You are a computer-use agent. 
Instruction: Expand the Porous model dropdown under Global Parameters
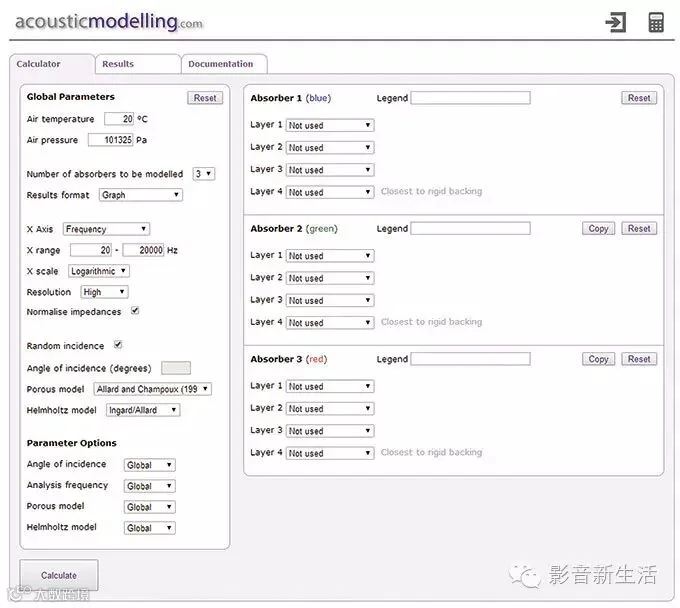153,389
